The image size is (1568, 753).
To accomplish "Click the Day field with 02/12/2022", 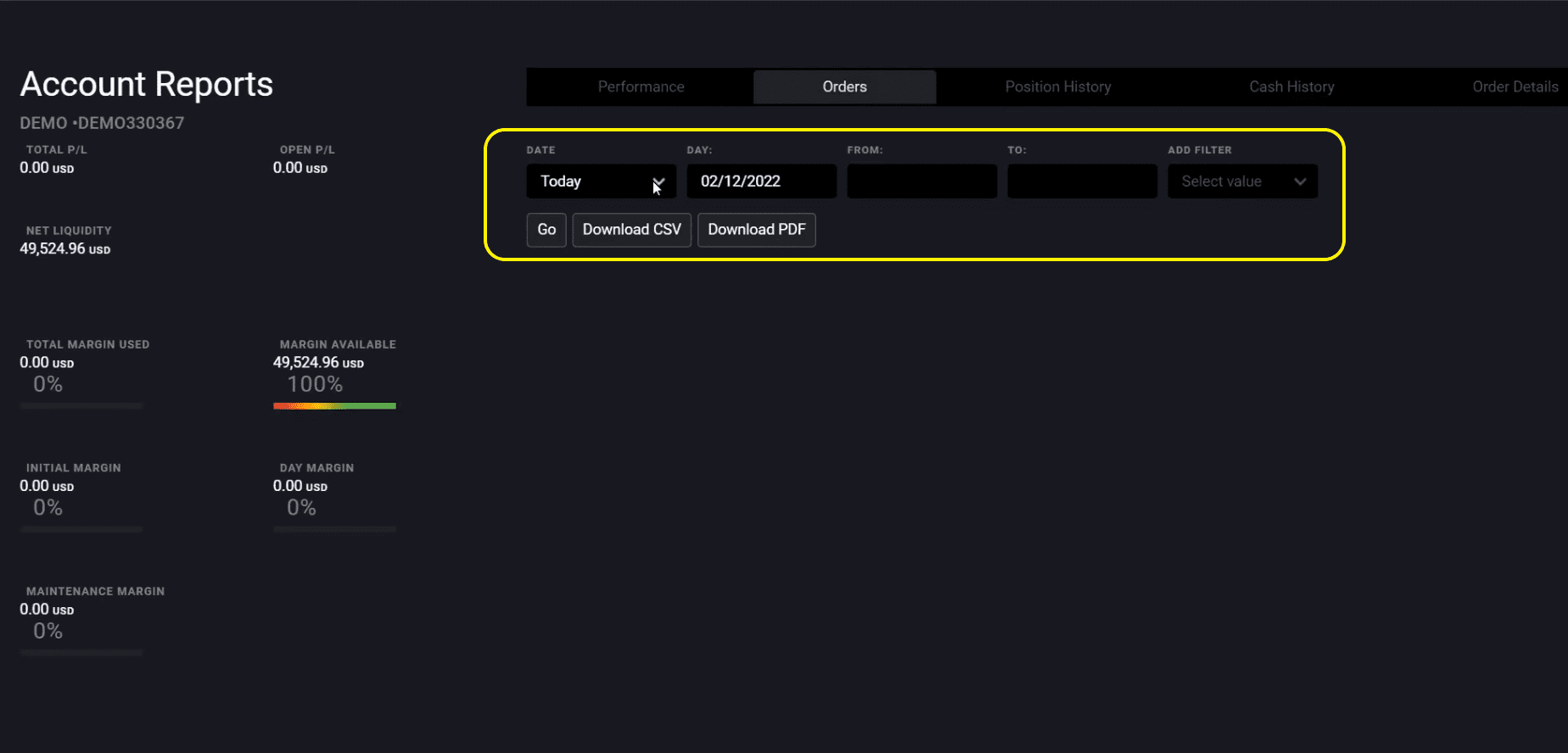I will 761,181.
